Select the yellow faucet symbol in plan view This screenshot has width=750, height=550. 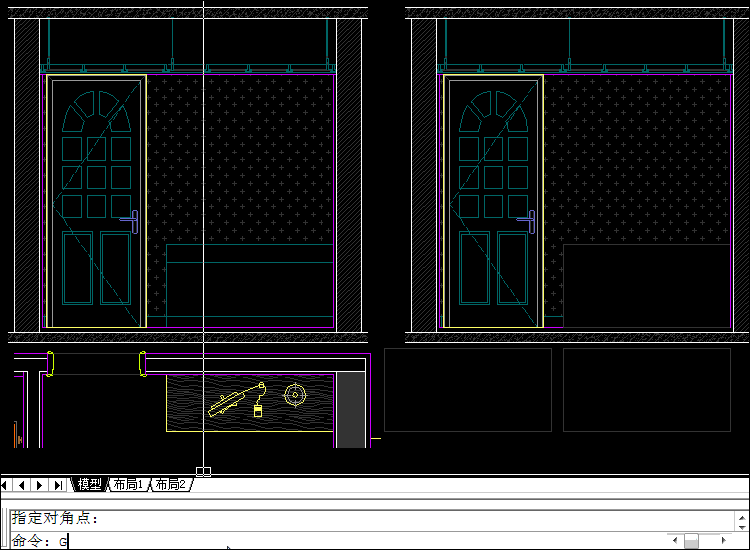229,402
